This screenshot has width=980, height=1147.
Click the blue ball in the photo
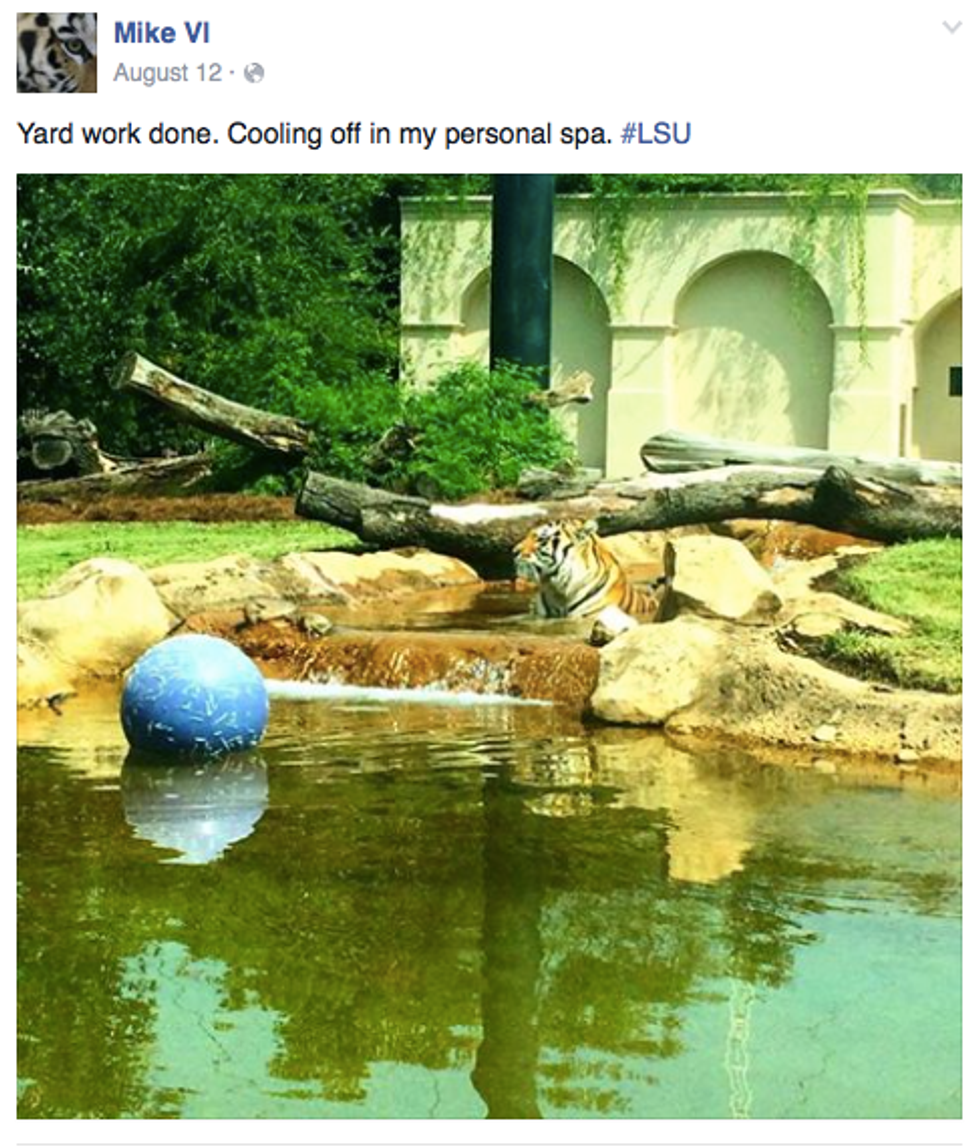point(195,695)
